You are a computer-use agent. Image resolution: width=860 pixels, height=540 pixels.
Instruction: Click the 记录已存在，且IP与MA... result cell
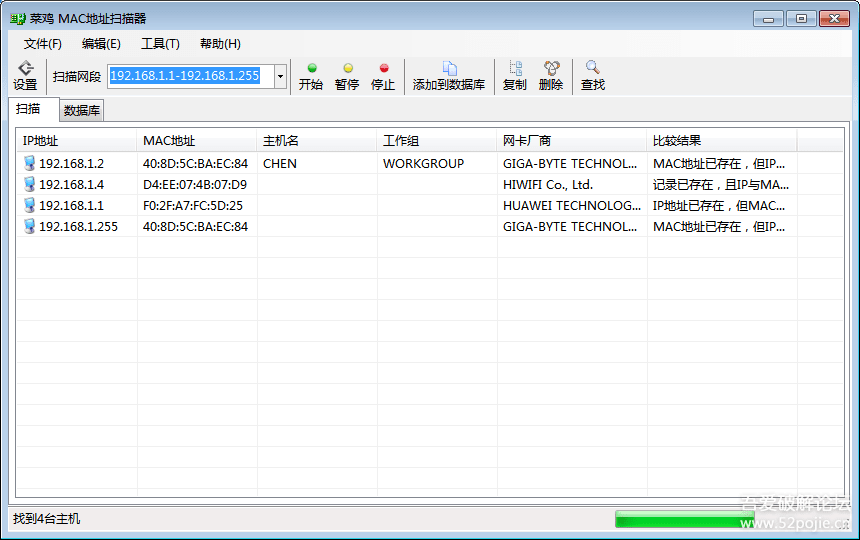tap(721, 185)
